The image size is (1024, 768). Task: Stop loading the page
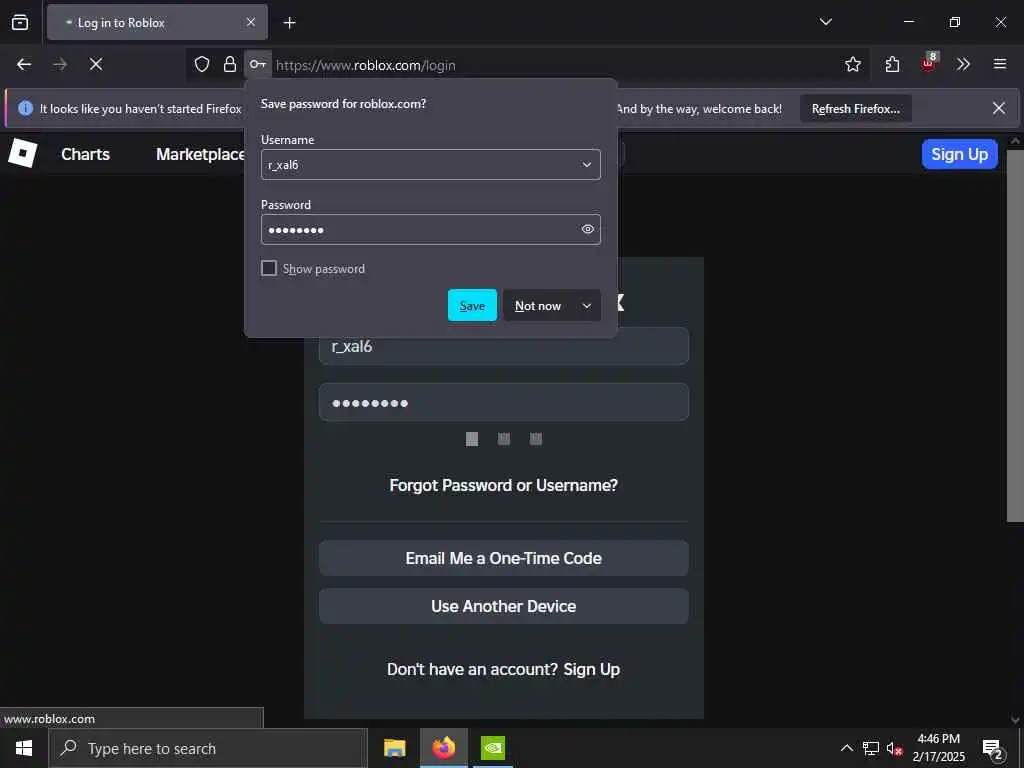96,64
